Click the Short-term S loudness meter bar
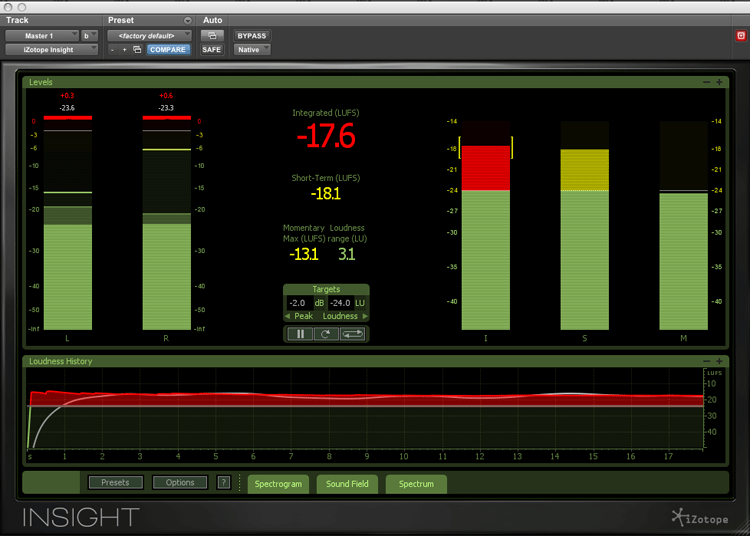 [x=585, y=225]
